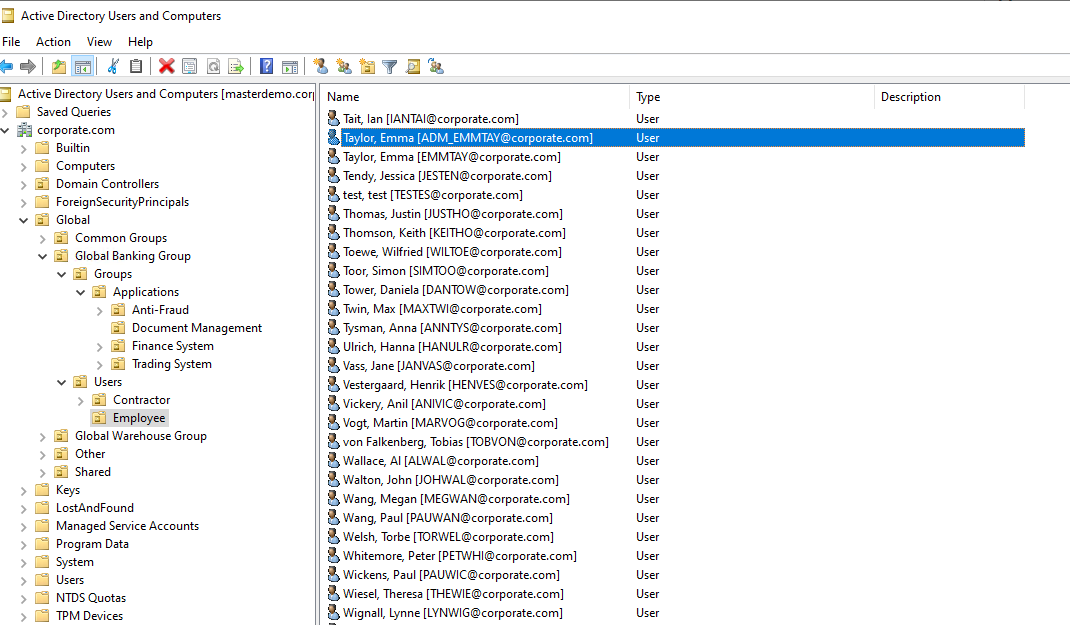
Task: Select the Shared OU in the tree
Action: tap(92, 471)
